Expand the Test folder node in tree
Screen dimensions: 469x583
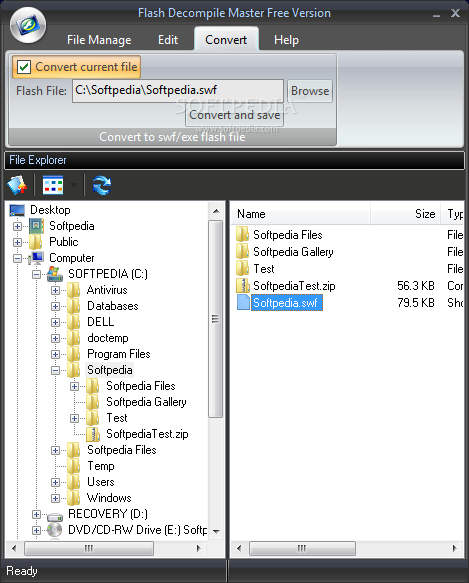pyautogui.click(x=74, y=418)
